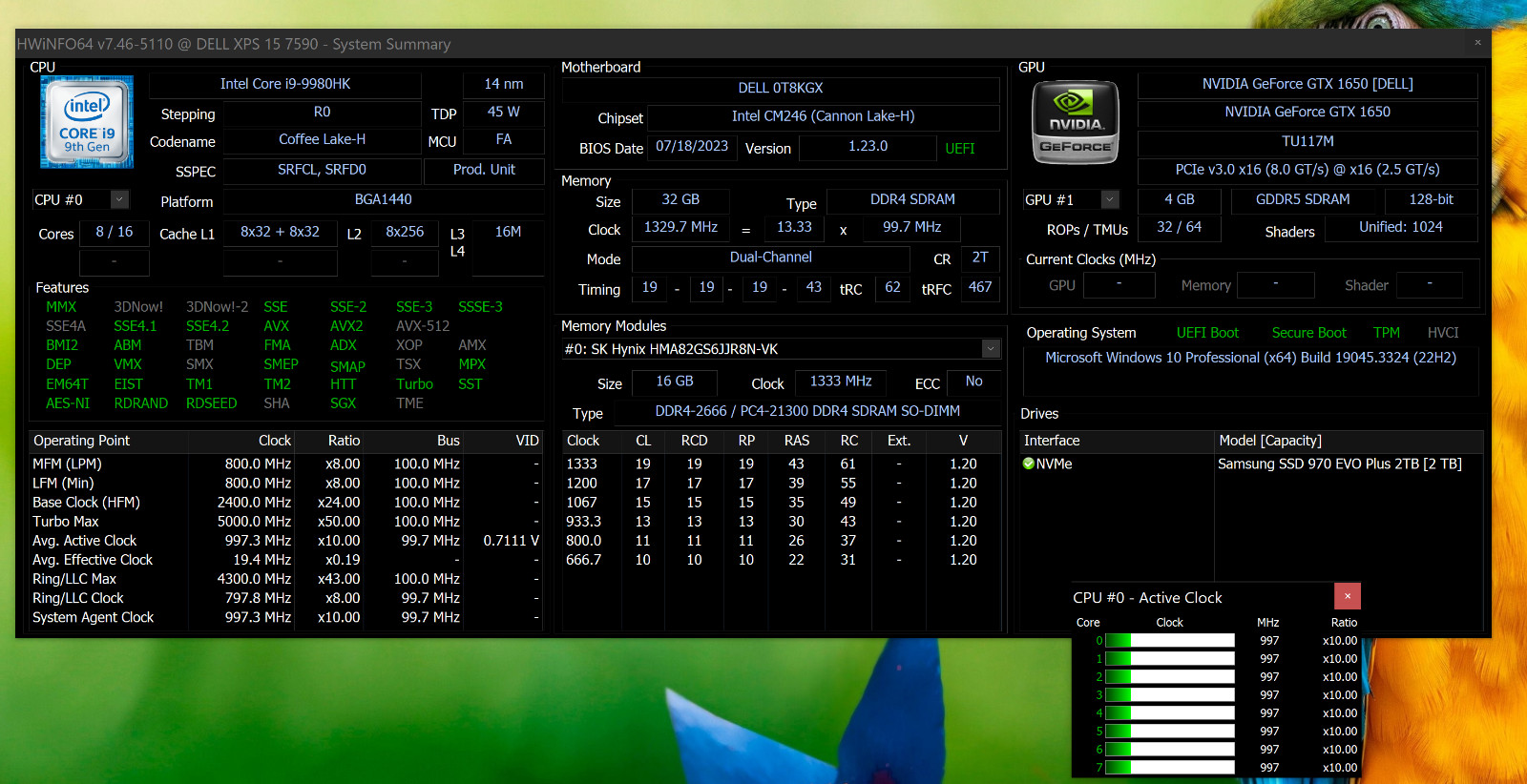Click the Intel Core i9 logo
1527x784 pixels.
click(86, 122)
